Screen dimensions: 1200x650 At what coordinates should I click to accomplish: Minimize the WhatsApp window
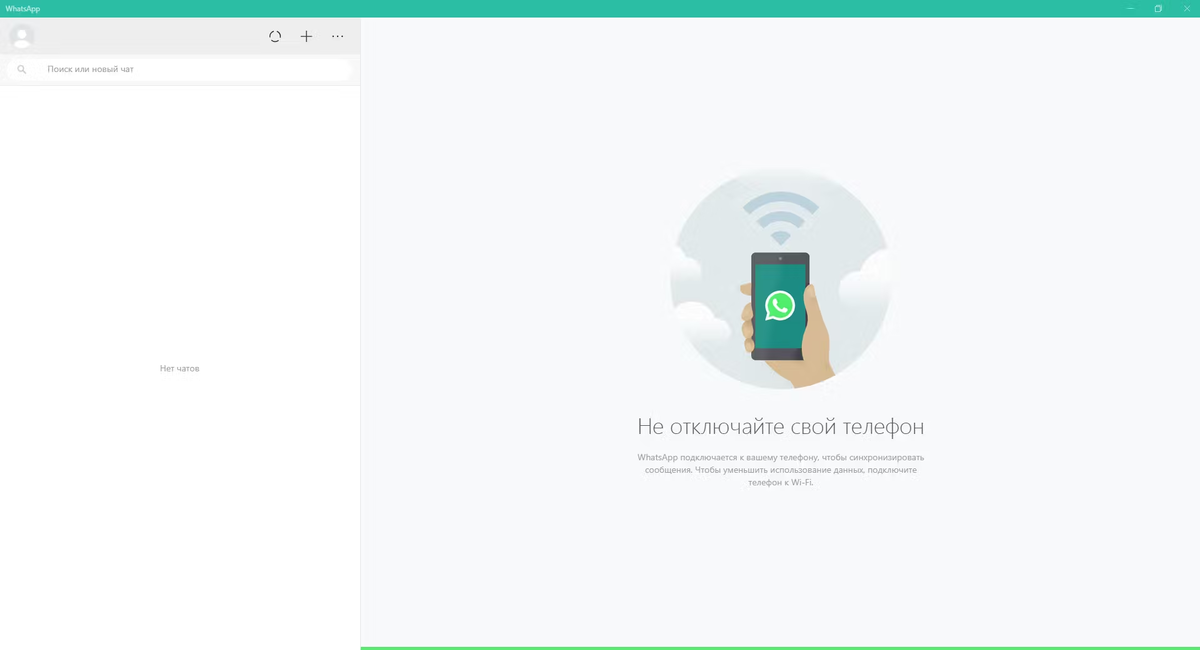point(1131,9)
